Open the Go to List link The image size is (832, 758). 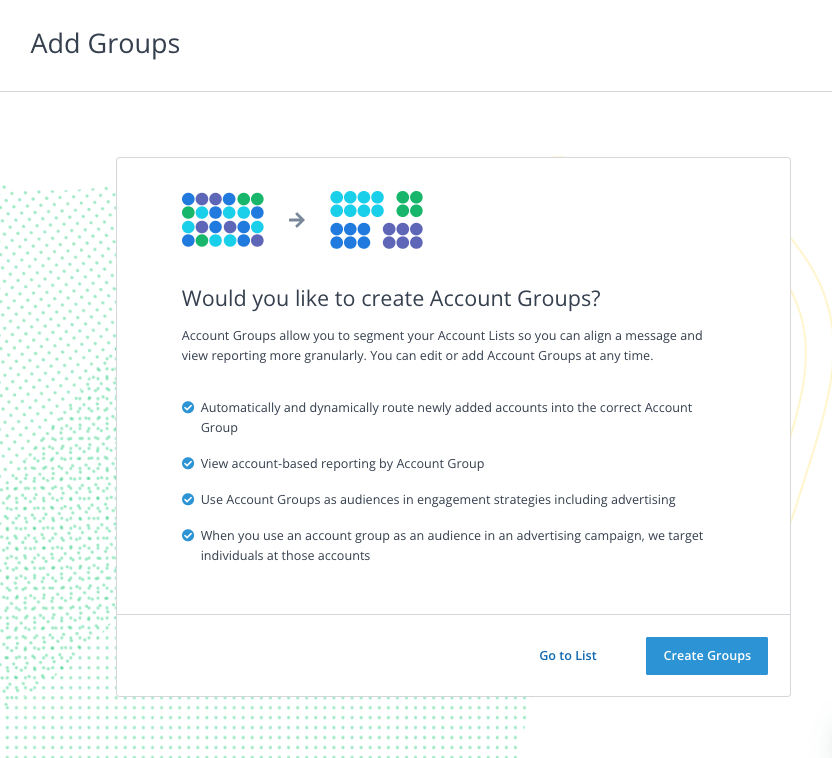(567, 656)
